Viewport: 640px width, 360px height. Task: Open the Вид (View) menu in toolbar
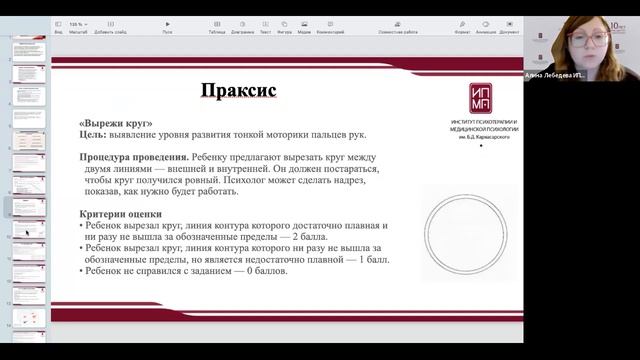click(58, 27)
